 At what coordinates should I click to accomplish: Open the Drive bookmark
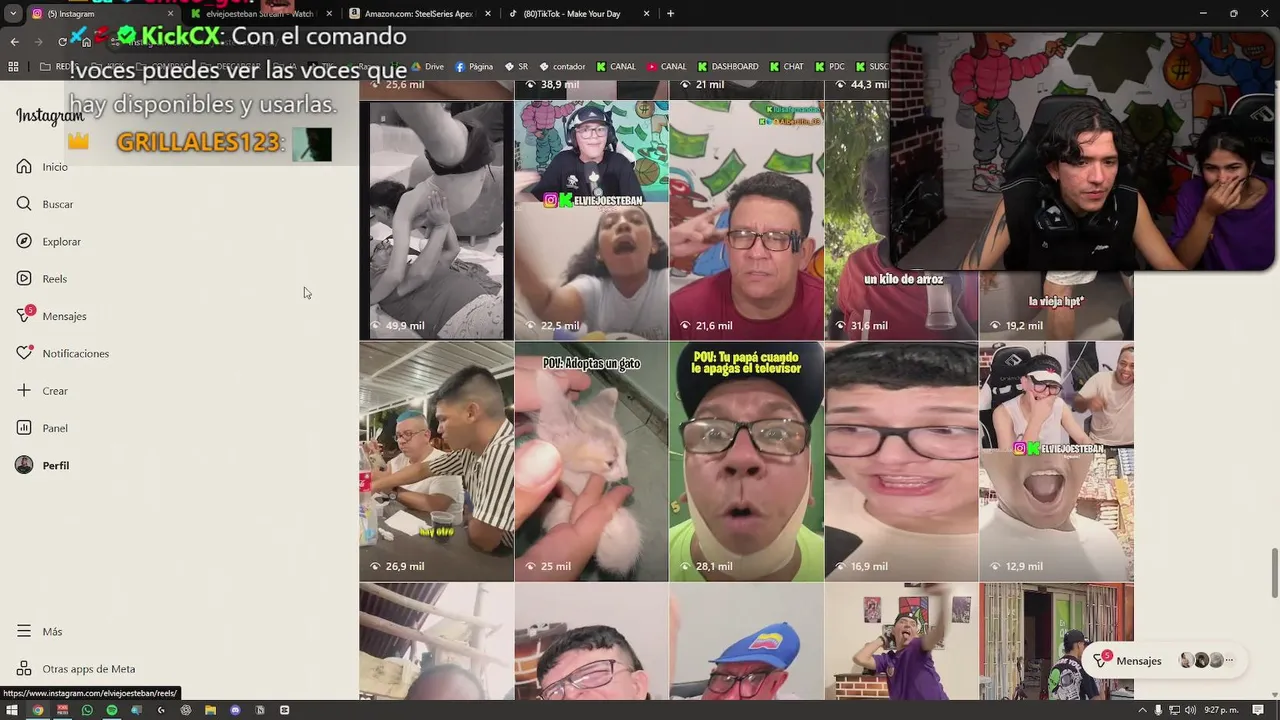[x=427, y=67]
